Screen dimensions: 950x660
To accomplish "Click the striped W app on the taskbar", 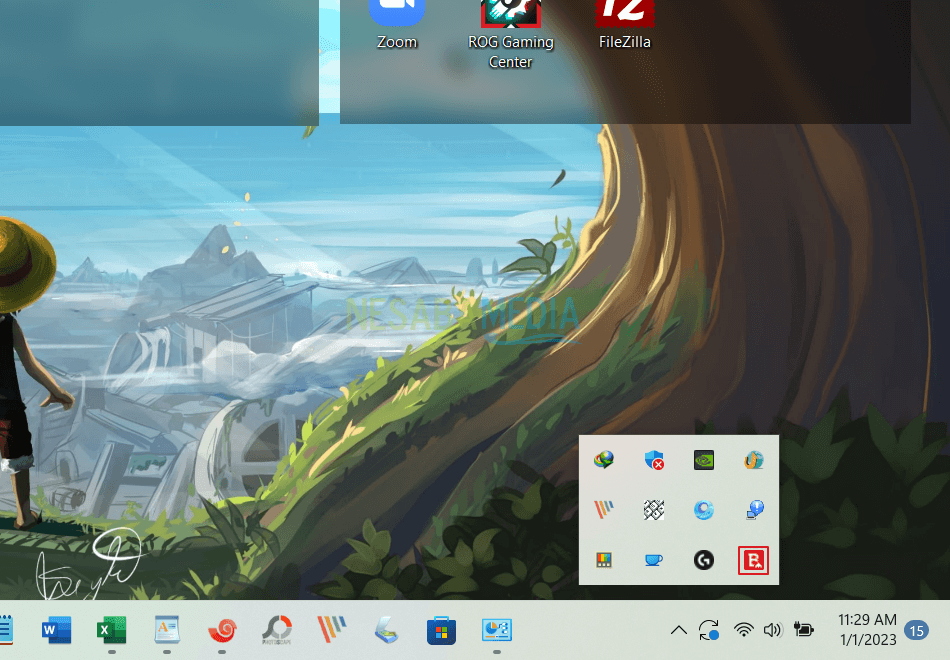I will click(331, 630).
